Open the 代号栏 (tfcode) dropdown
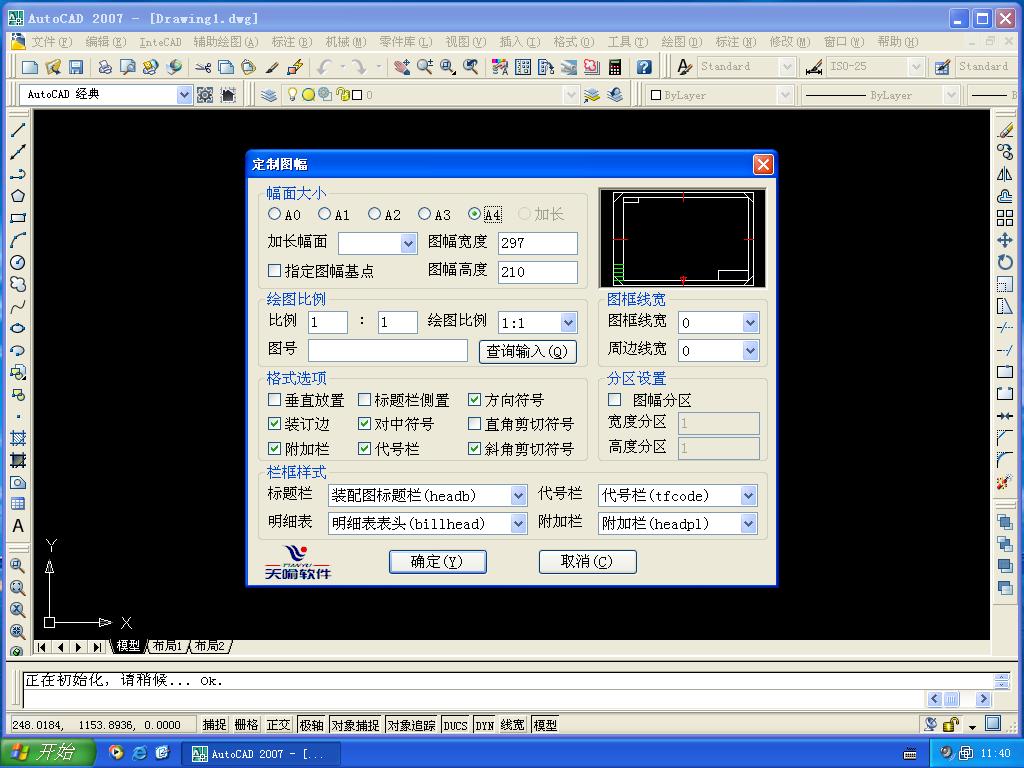The height and width of the screenshot is (768, 1024). 748,496
